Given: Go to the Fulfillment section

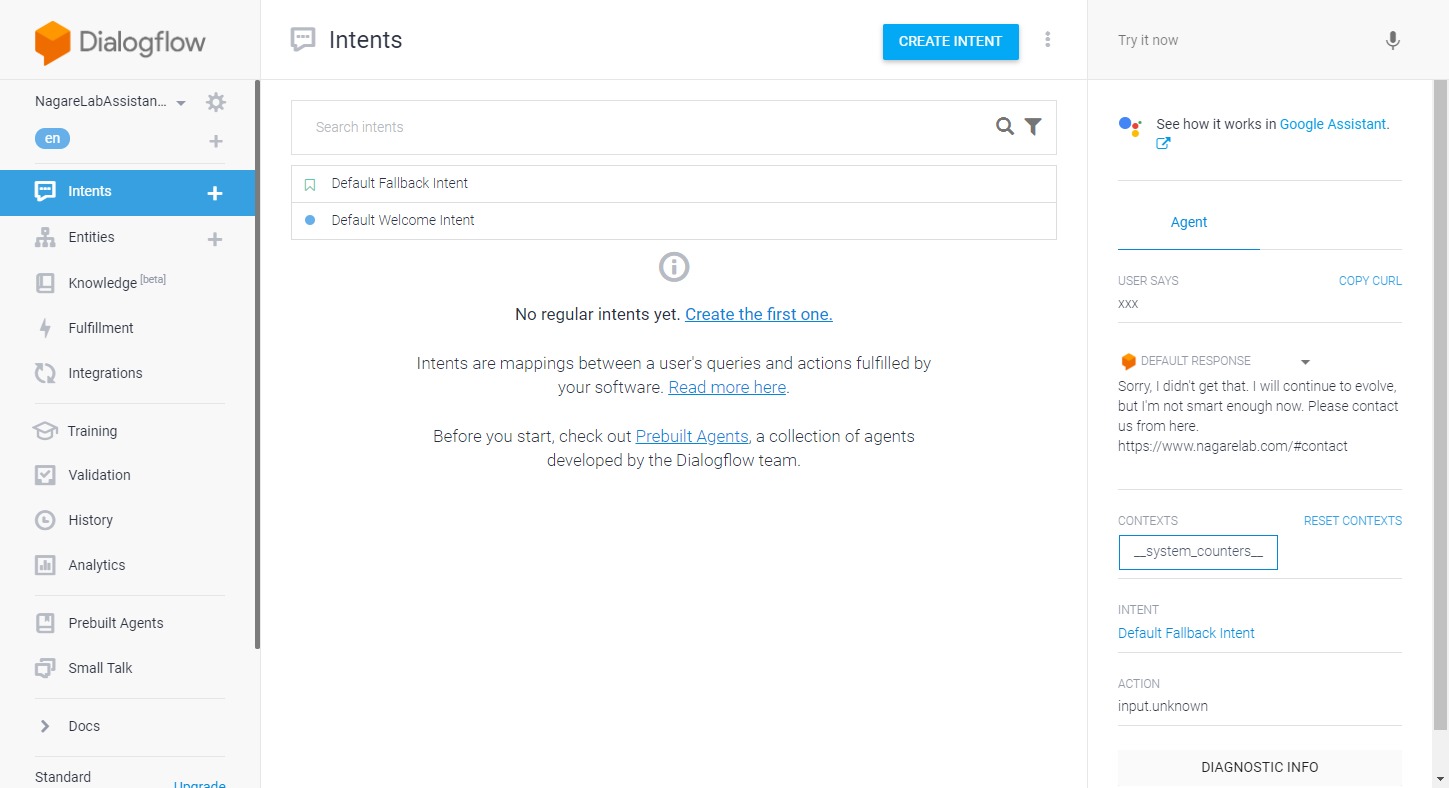Looking at the screenshot, I should pos(101,328).
